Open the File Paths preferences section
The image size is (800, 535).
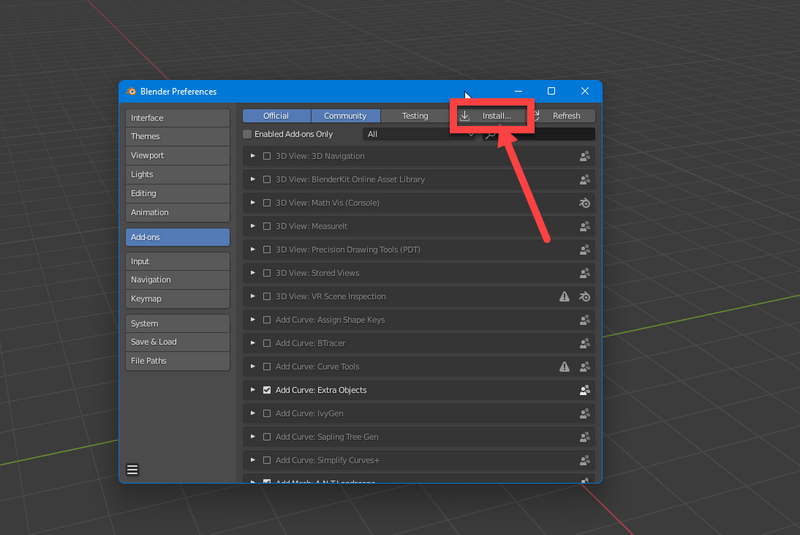pyautogui.click(x=177, y=360)
